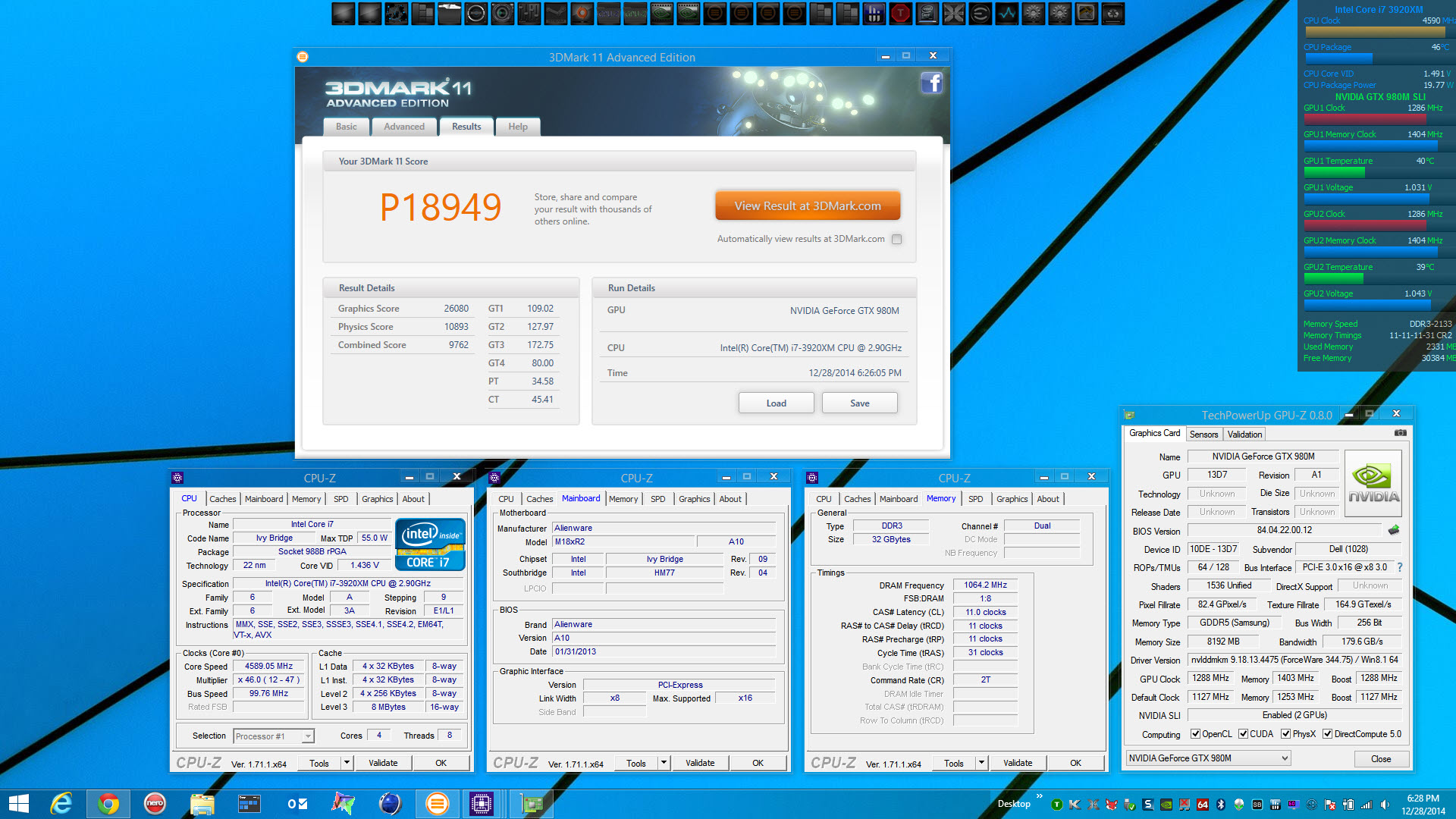Open the Nero icon on the taskbar
The image size is (1456, 819).
155,804
